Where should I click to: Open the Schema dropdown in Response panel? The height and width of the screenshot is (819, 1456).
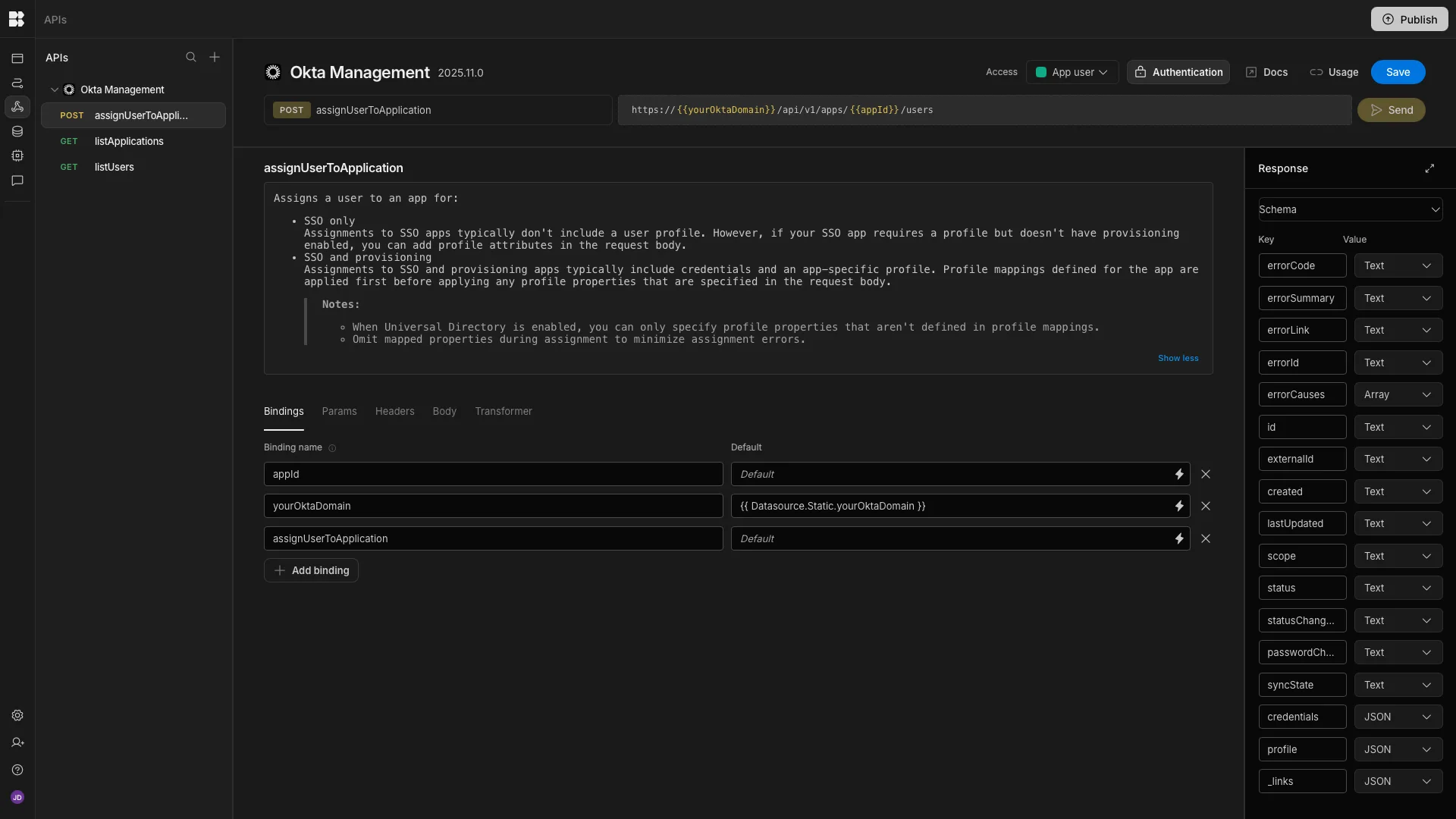(x=1350, y=209)
